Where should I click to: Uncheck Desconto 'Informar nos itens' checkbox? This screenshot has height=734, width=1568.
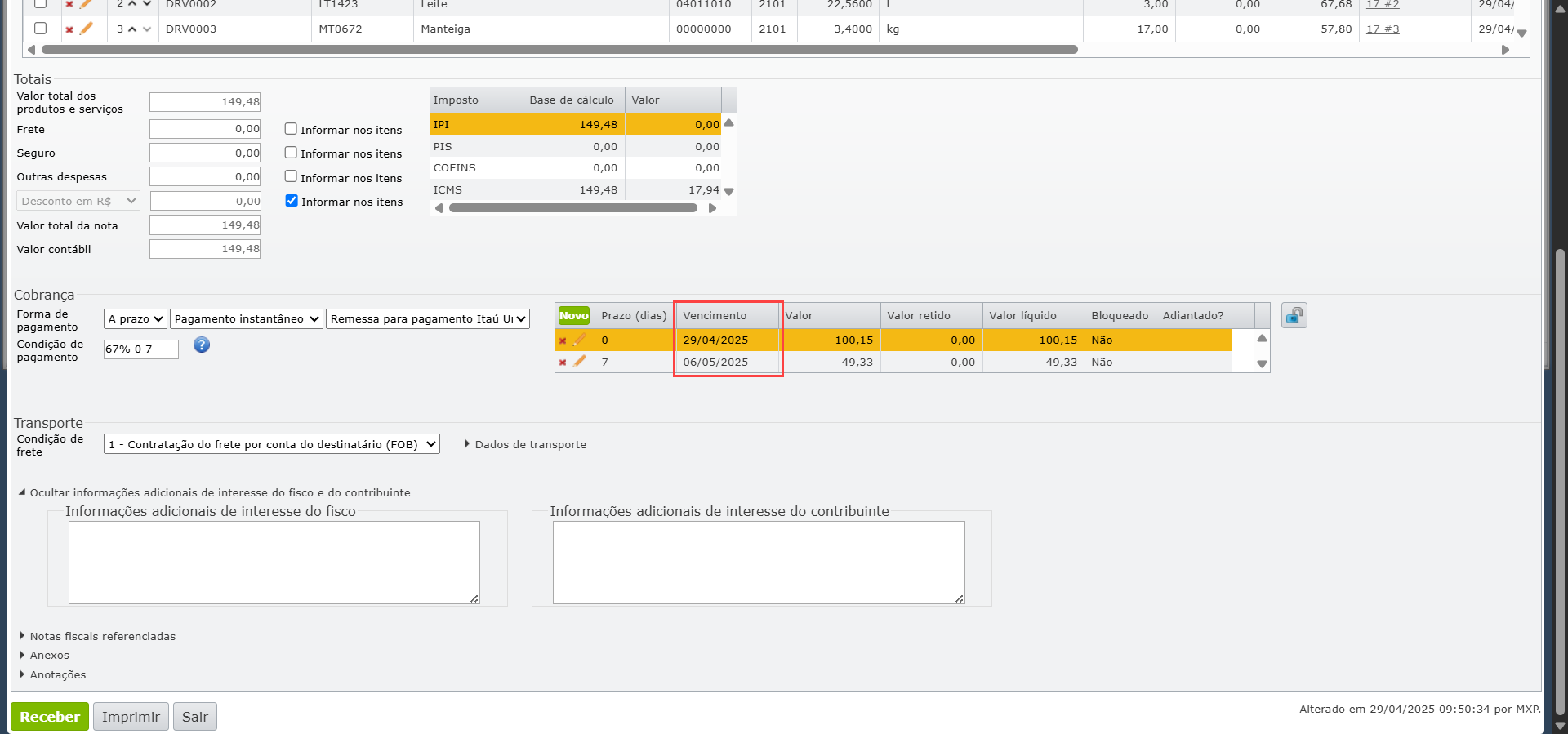coord(292,201)
